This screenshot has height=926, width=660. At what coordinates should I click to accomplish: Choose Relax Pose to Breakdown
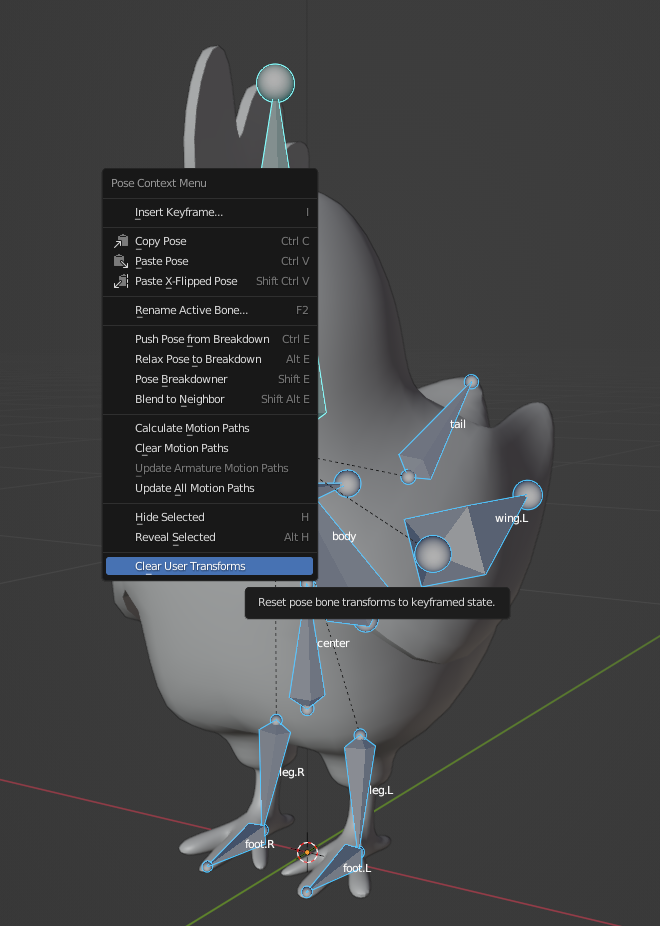click(198, 359)
